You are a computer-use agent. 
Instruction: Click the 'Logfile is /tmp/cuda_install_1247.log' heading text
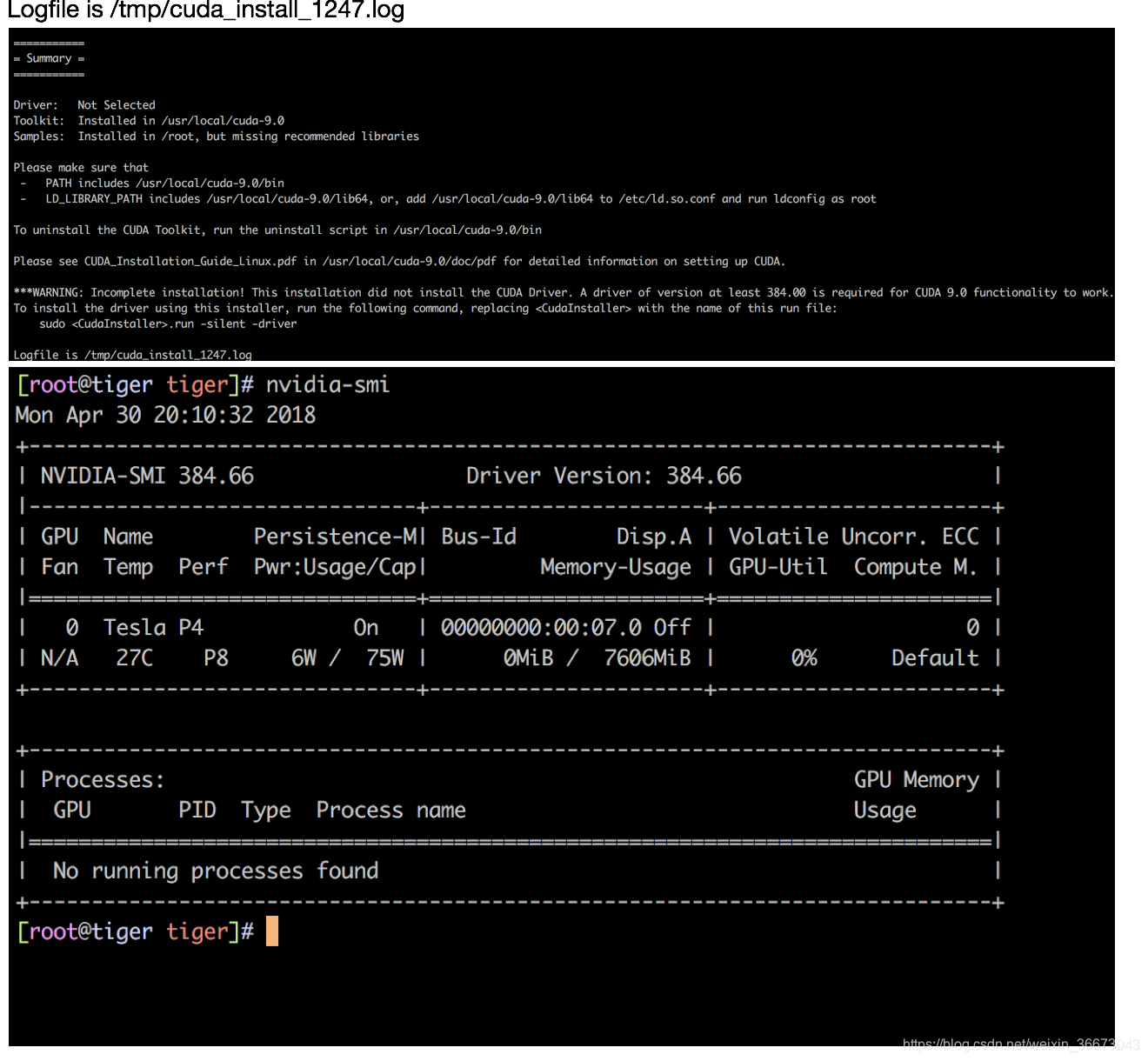[x=206, y=10]
